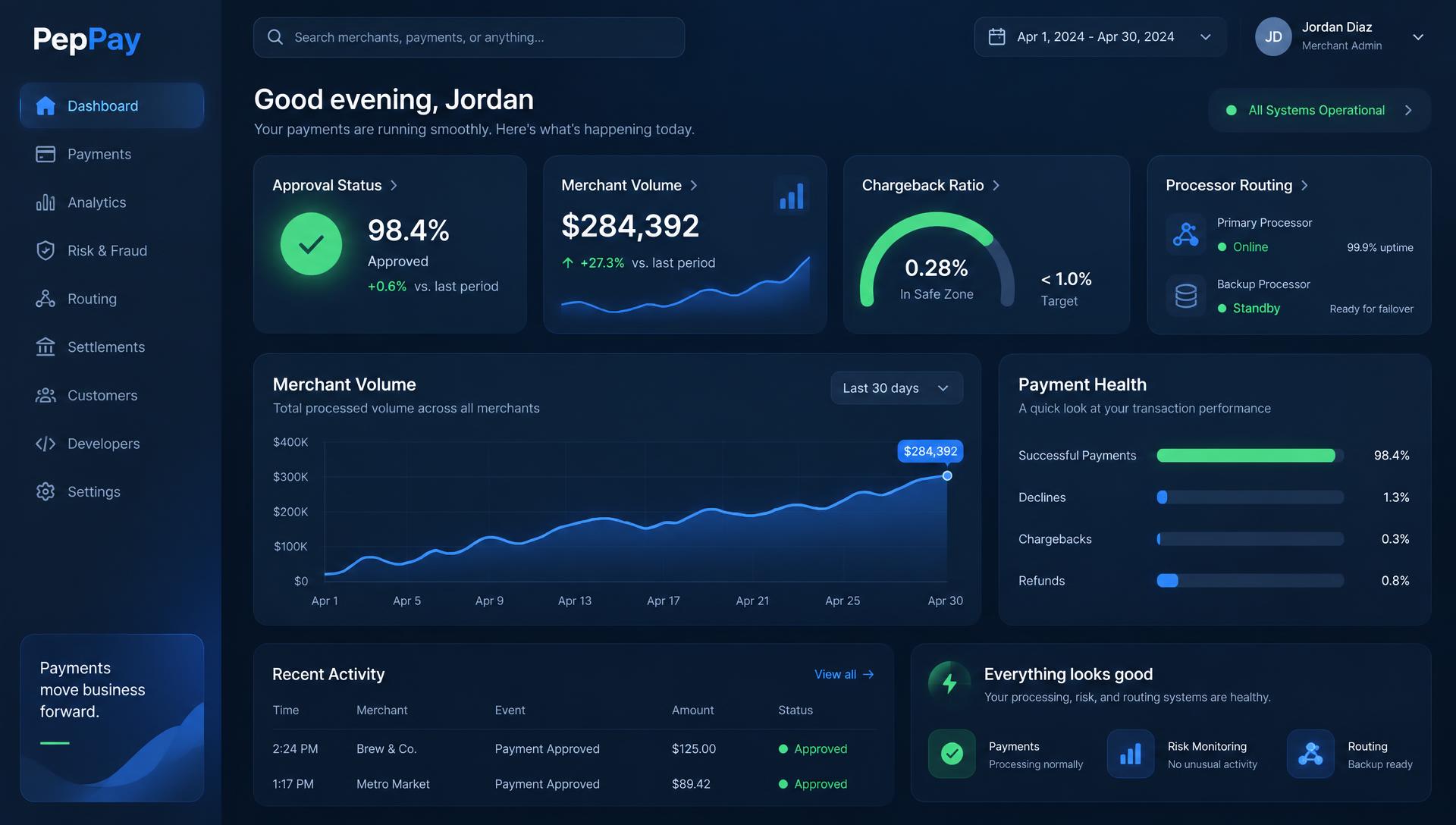Click the bar chart icon on Merchant Volume card
The width and height of the screenshot is (1456, 825).
pos(792,196)
